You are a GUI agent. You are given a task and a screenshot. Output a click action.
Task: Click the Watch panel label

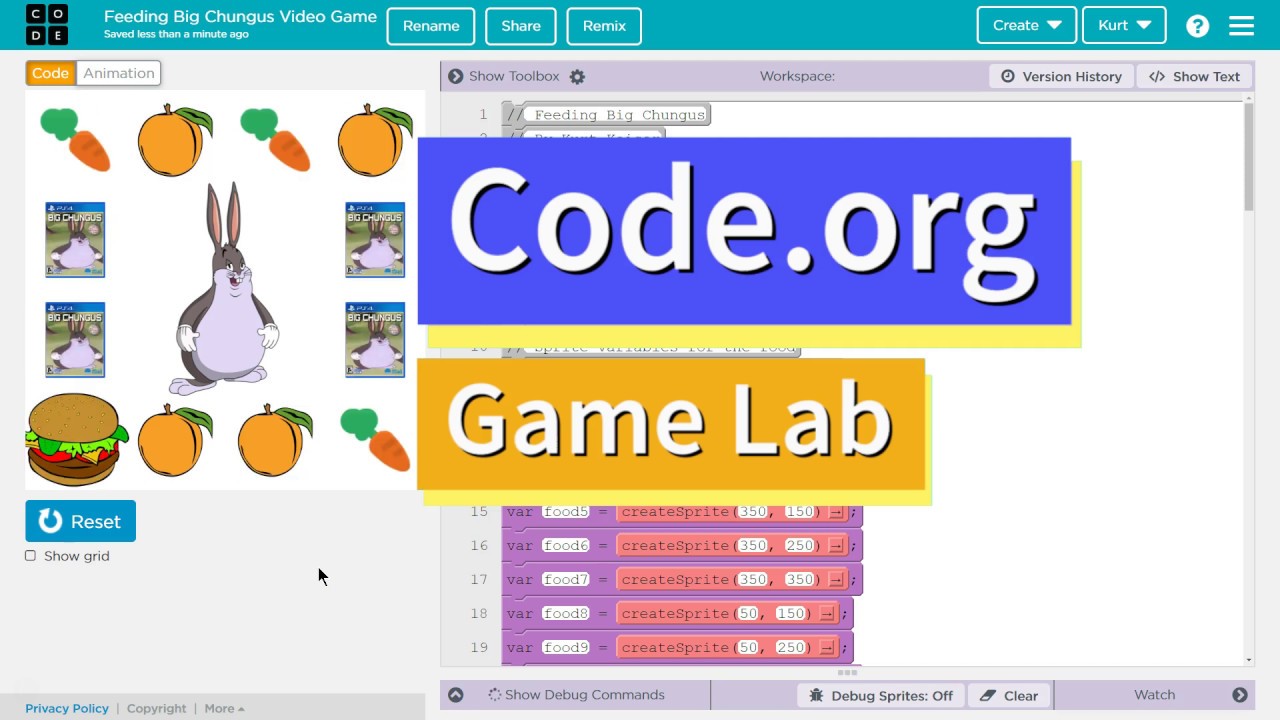point(1154,695)
